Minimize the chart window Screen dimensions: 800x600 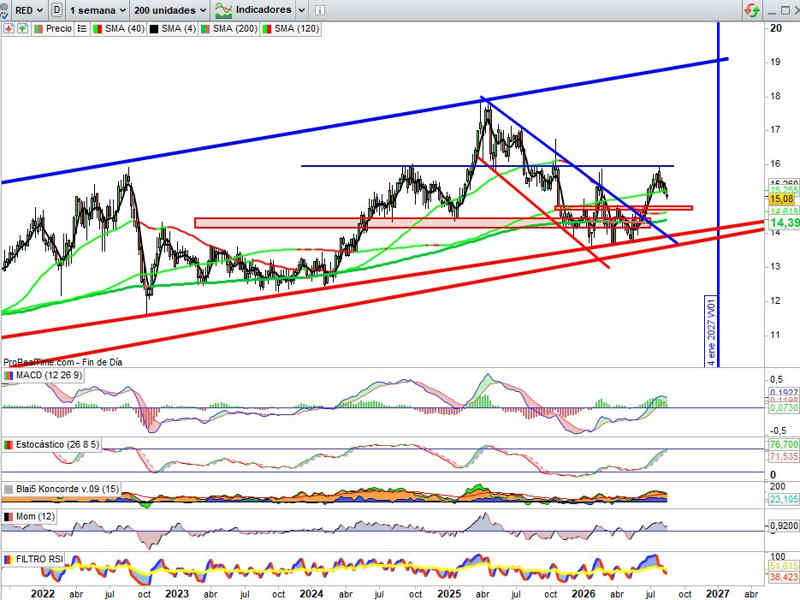tap(772, 11)
